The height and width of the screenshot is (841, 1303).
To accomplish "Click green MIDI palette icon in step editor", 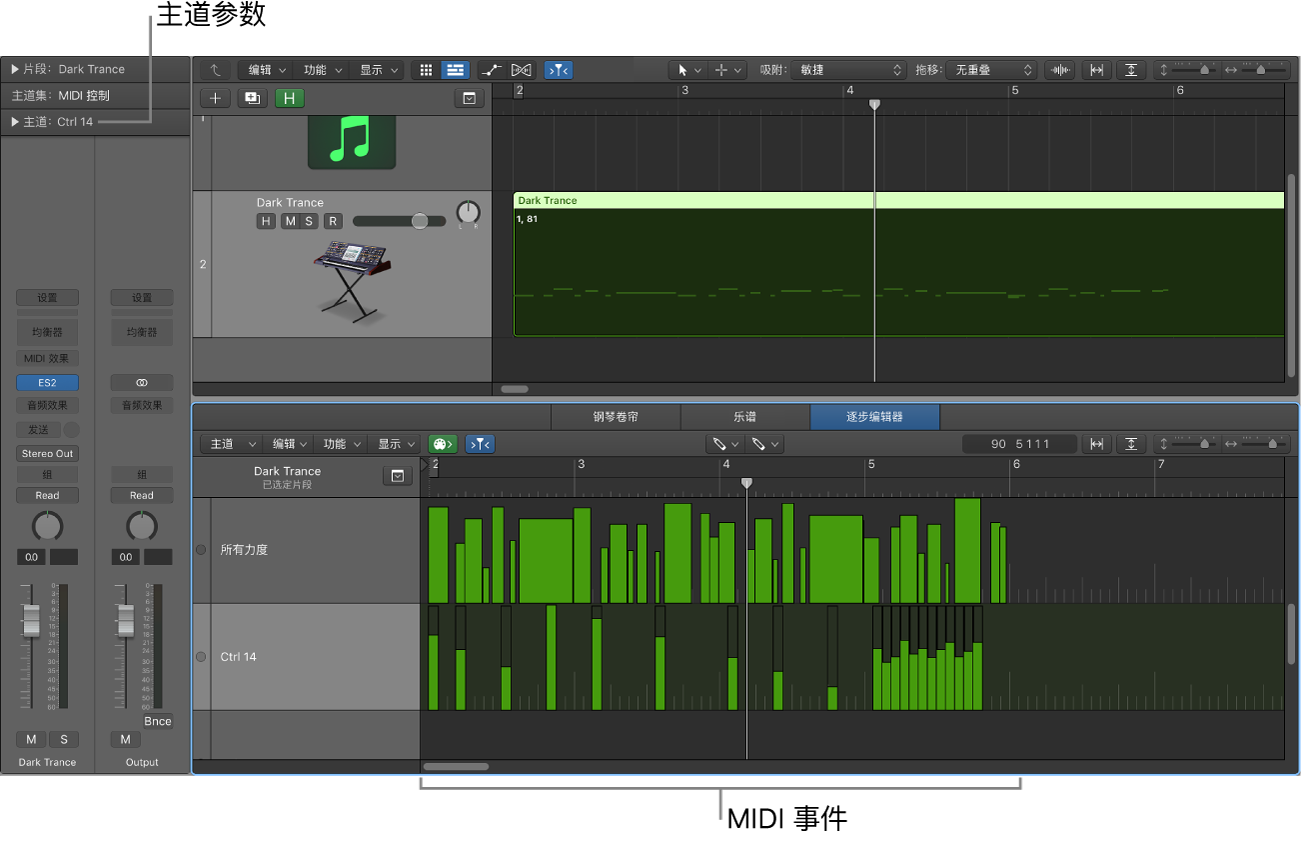I will pos(443,444).
